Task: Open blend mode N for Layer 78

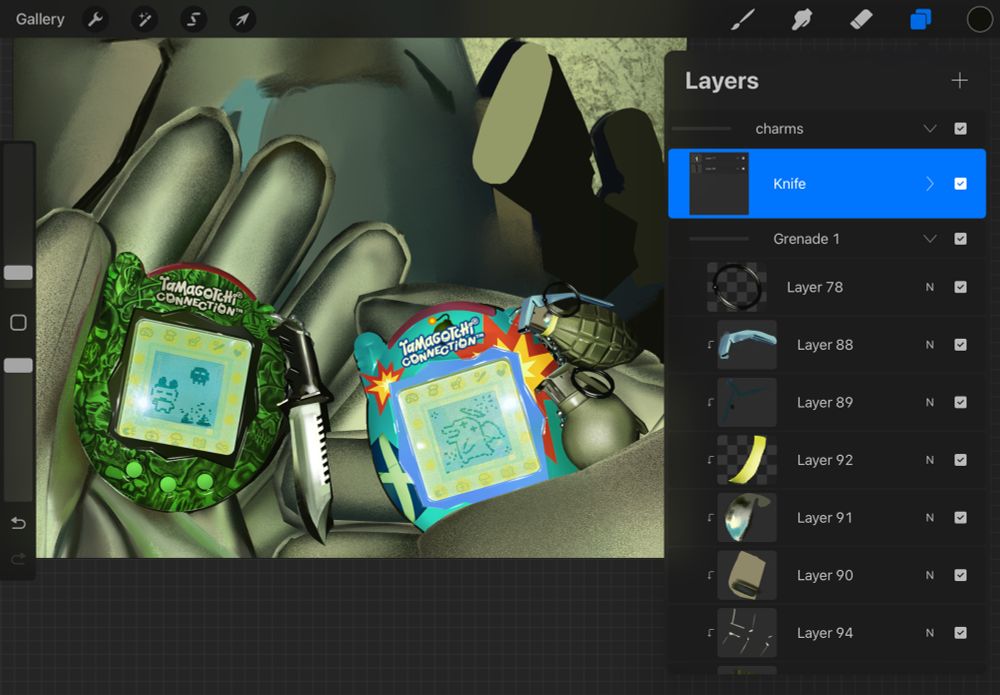Action: coord(930,288)
